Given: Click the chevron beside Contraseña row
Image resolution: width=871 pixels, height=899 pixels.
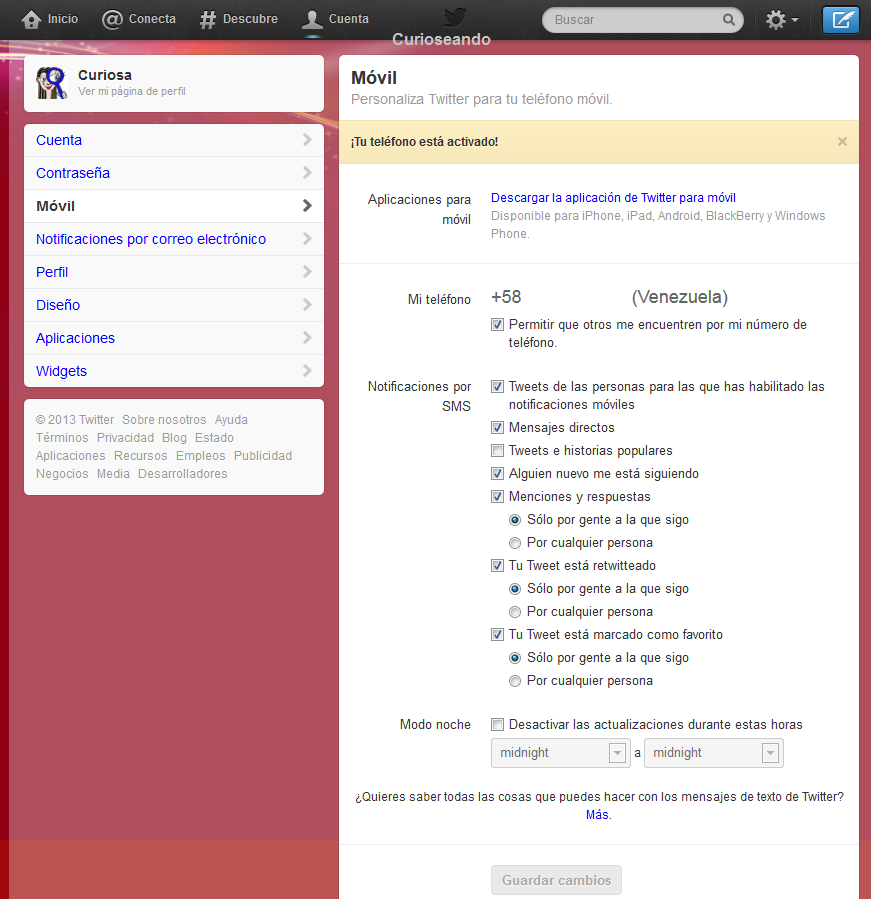Looking at the screenshot, I should [307, 173].
